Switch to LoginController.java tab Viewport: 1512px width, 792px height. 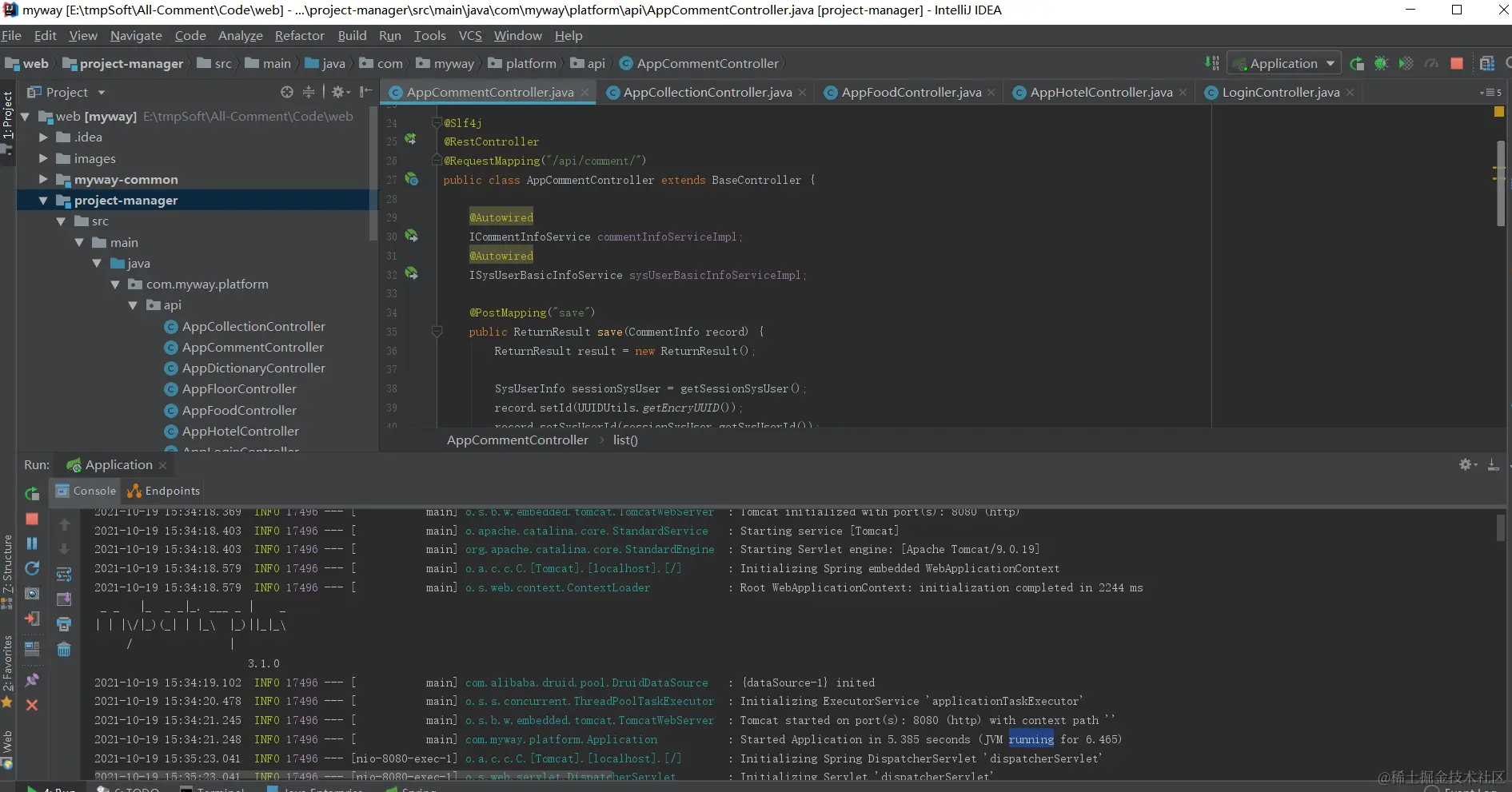click(x=1280, y=92)
